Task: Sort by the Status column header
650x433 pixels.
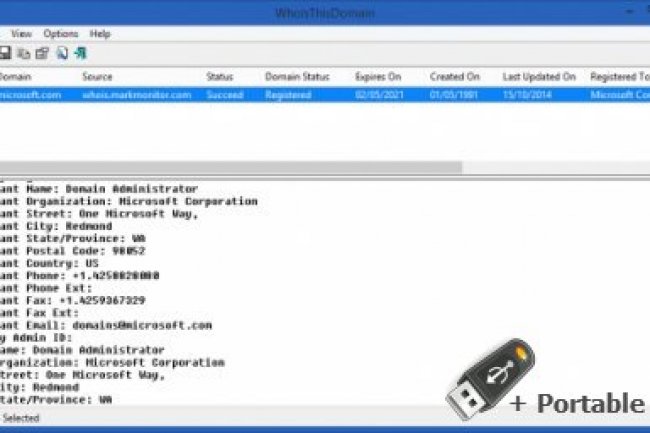Action: coord(219,77)
